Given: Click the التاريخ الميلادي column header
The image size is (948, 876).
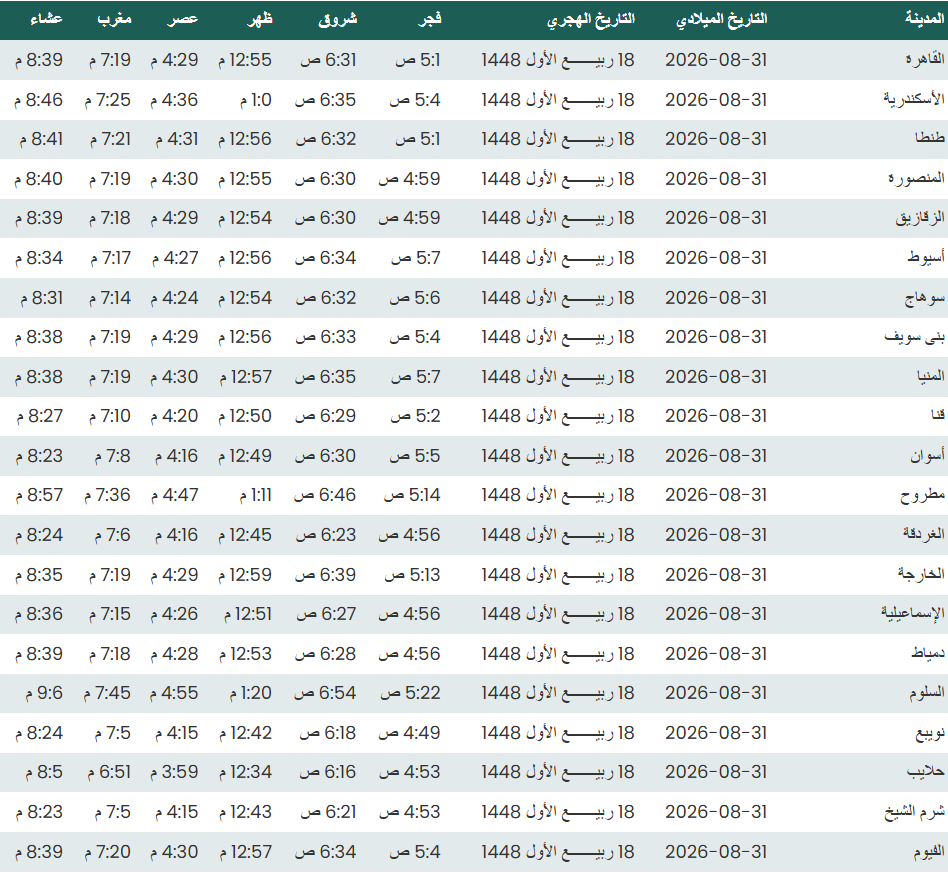Looking at the screenshot, I should click(721, 19).
